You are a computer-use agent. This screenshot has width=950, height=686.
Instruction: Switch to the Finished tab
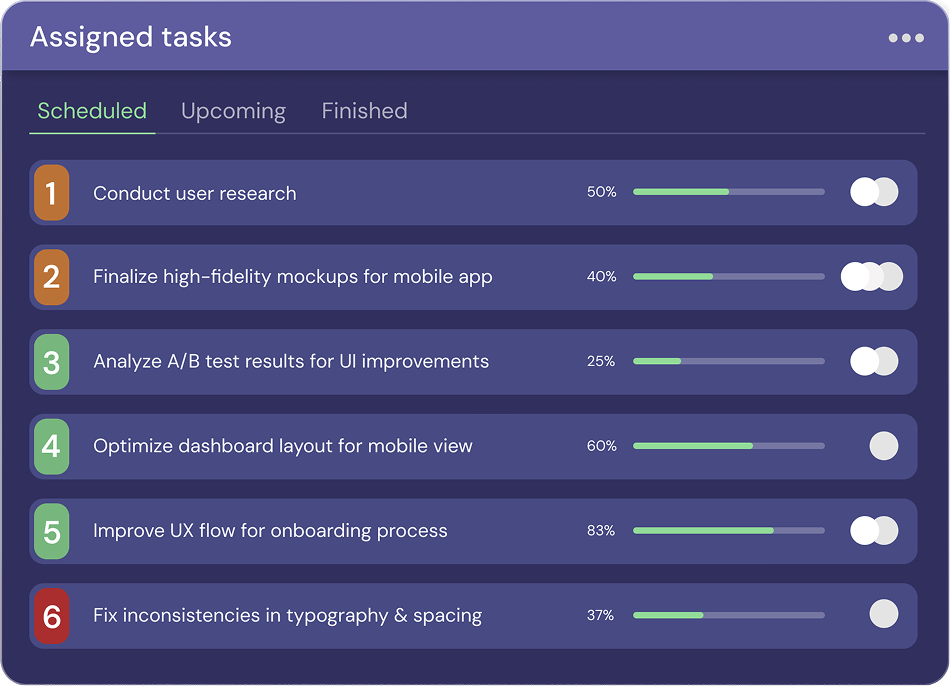tap(364, 111)
